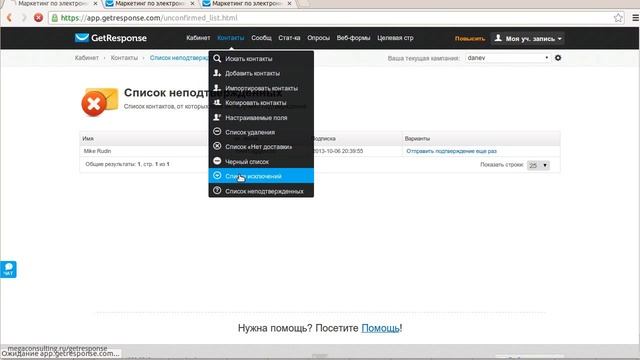Switch to the third browser tab
Screen dimensions: 640x360
point(246,4)
